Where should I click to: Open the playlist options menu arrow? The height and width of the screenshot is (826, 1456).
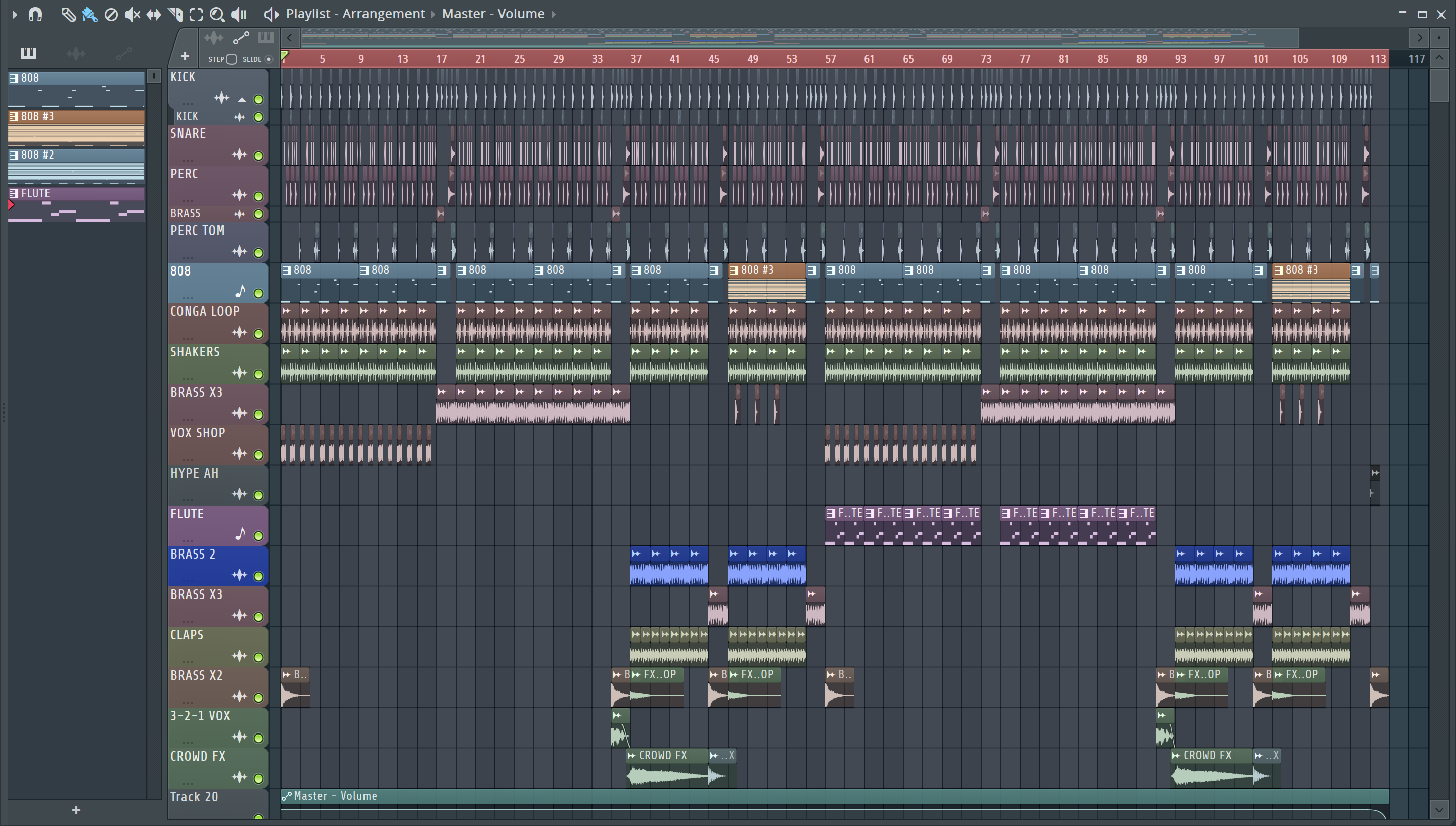pos(15,14)
